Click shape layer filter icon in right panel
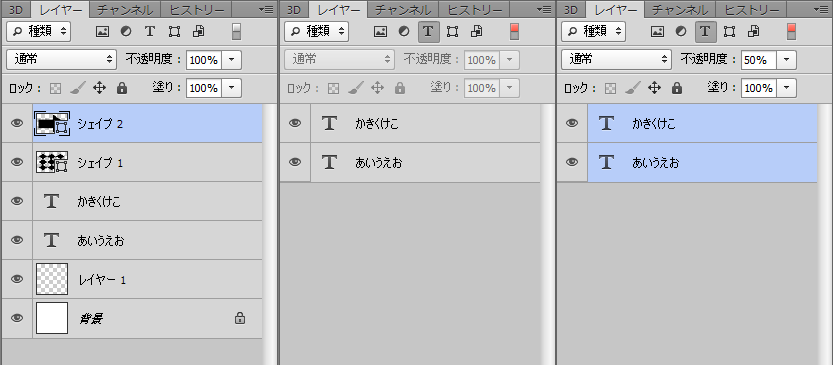834x365 pixels. coord(730,32)
